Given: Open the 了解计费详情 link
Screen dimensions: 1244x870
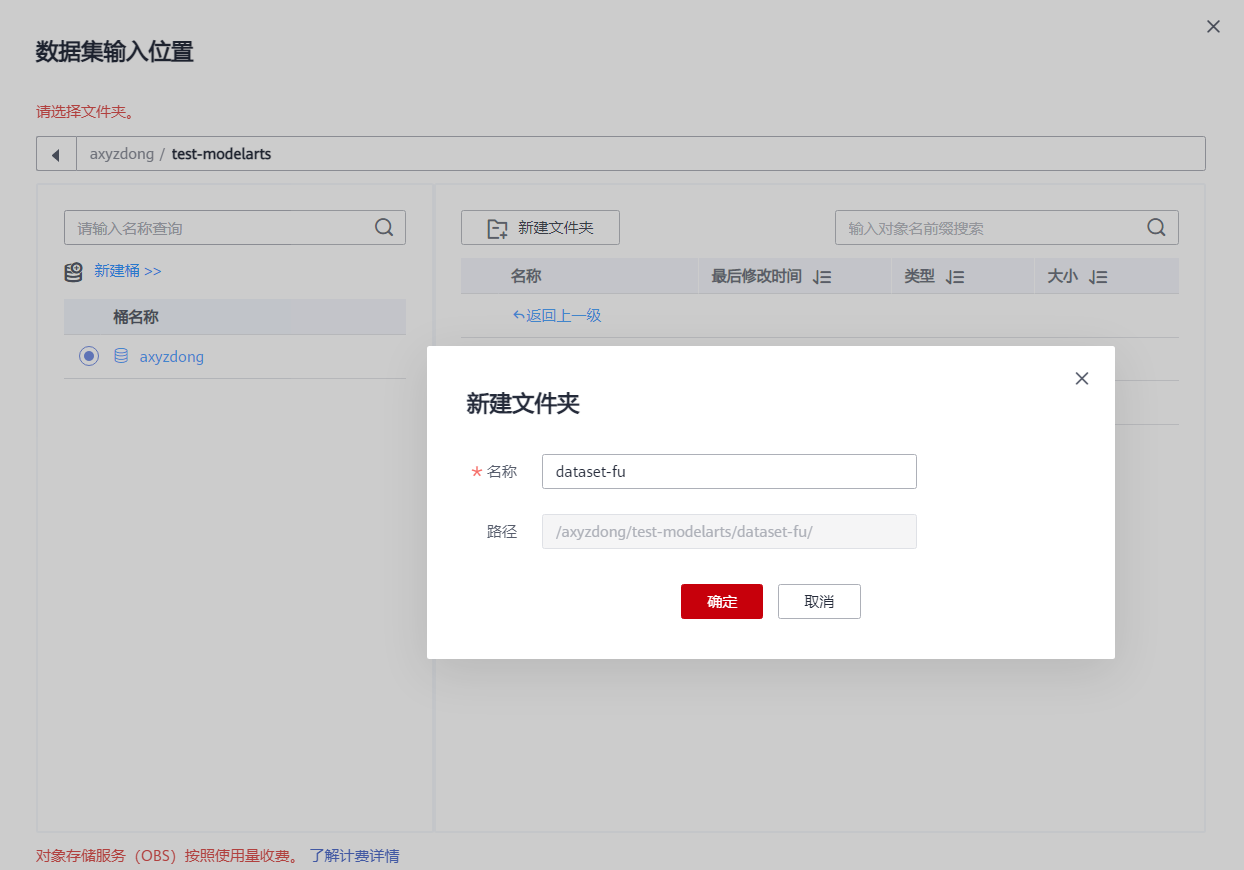Looking at the screenshot, I should pyautogui.click(x=354, y=856).
